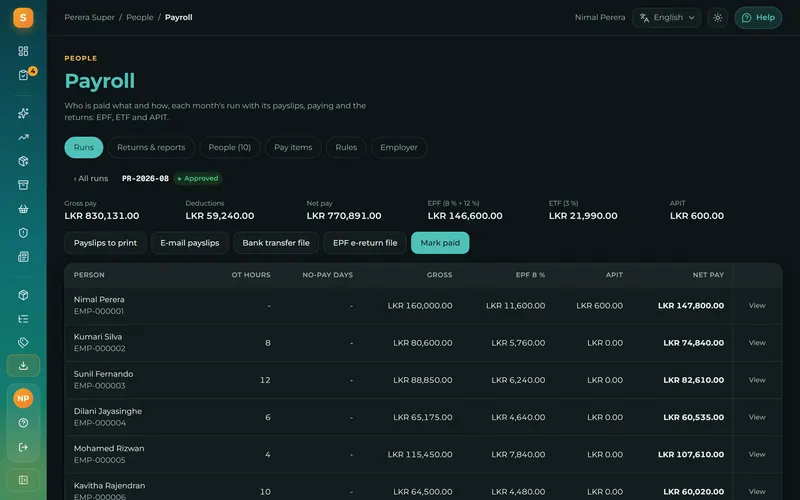Open the dashboard grid icon in sidebar
The image size is (800, 500).
(x=23, y=51)
